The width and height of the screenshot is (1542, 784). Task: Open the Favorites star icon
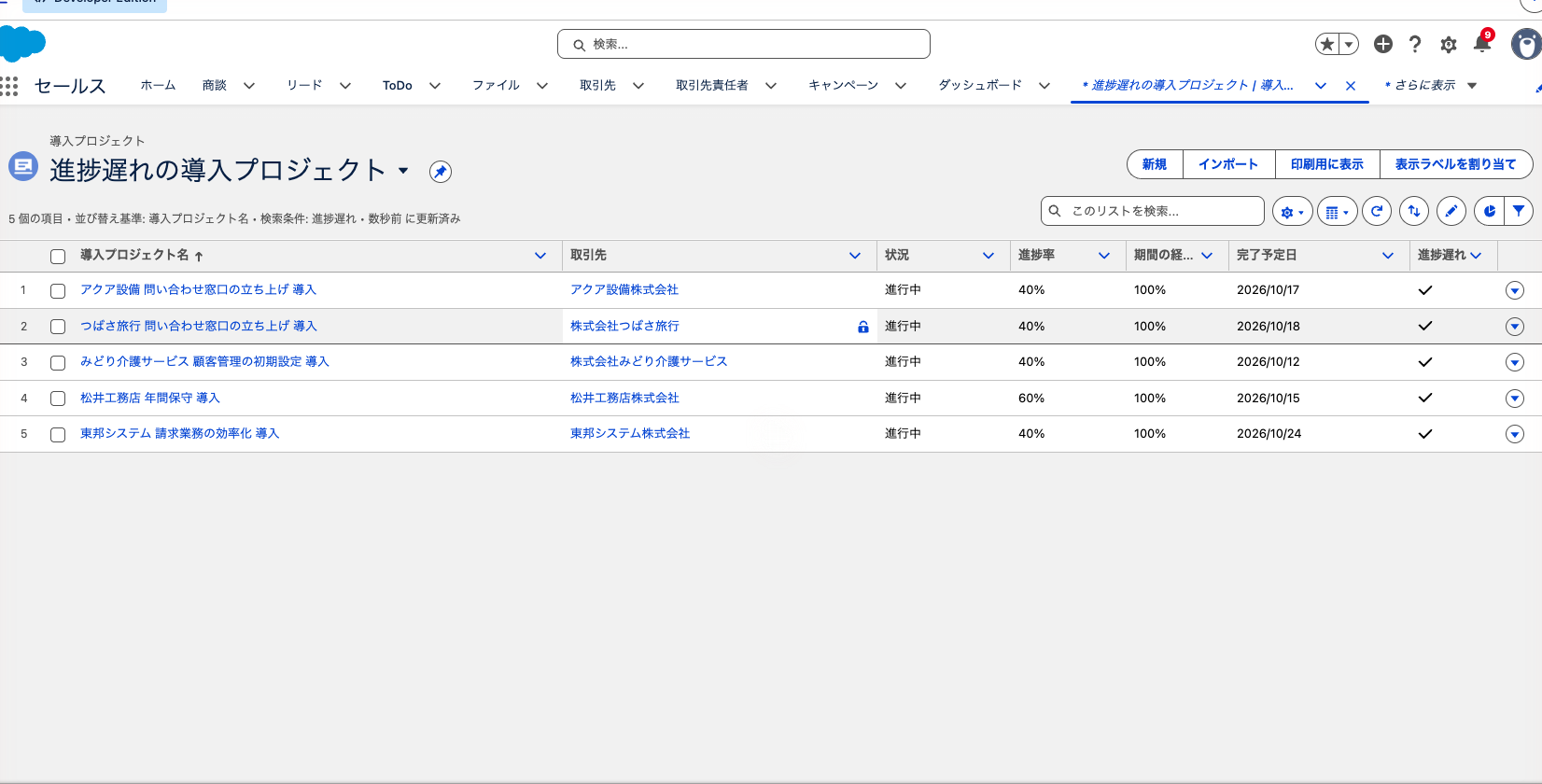click(1326, 44)
